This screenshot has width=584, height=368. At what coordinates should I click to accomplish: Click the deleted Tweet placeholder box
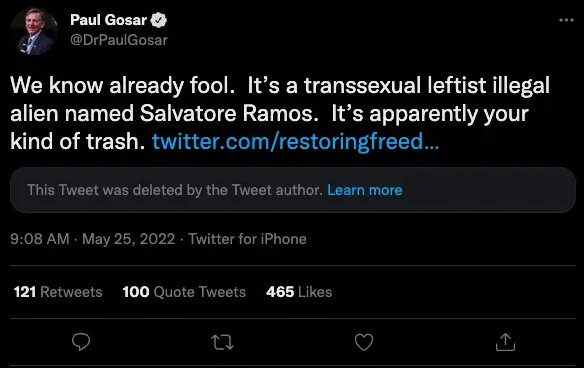(x=293, y=190)
